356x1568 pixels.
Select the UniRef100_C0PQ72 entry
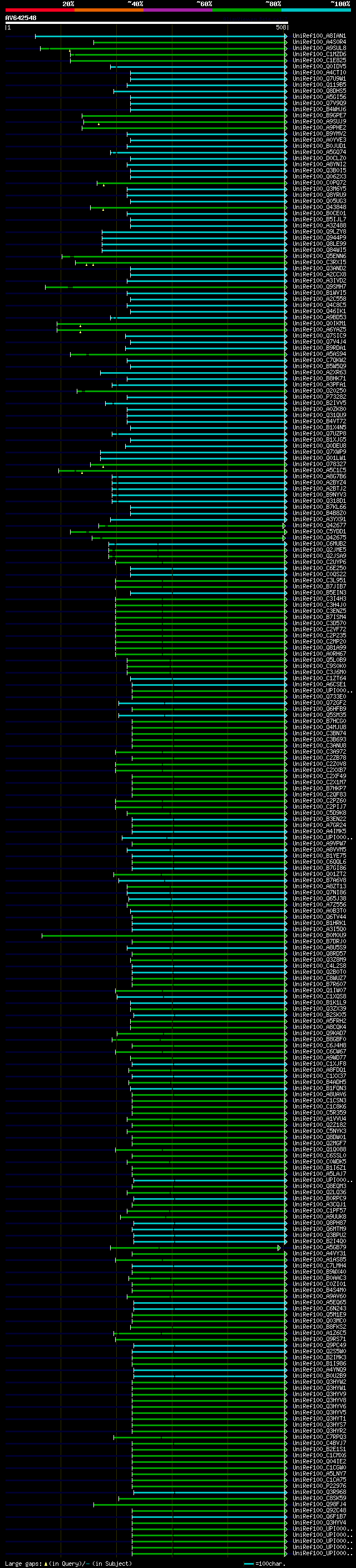(319, 182)
